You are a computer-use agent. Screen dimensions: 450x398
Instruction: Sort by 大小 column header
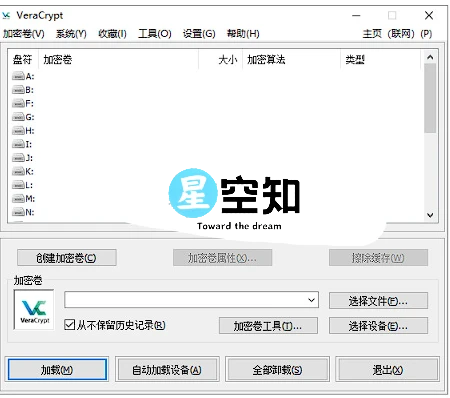(221, 60)
